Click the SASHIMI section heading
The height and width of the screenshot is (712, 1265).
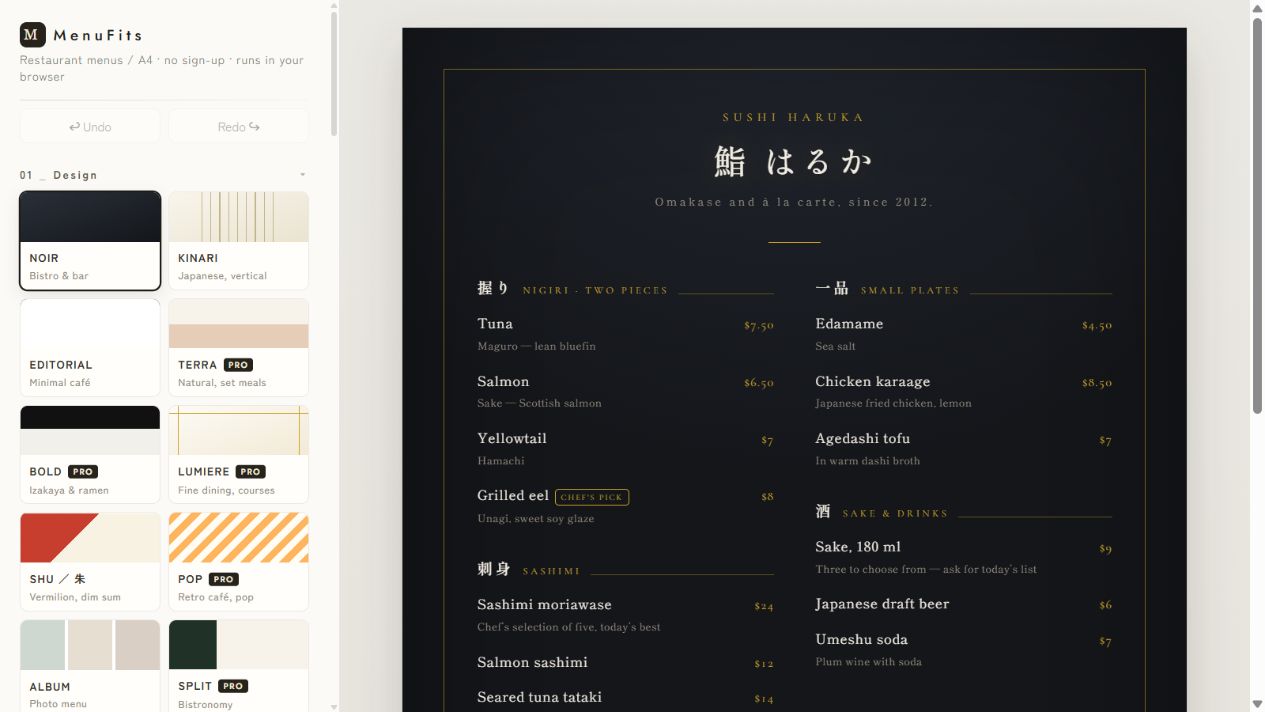tap(551, 571)
